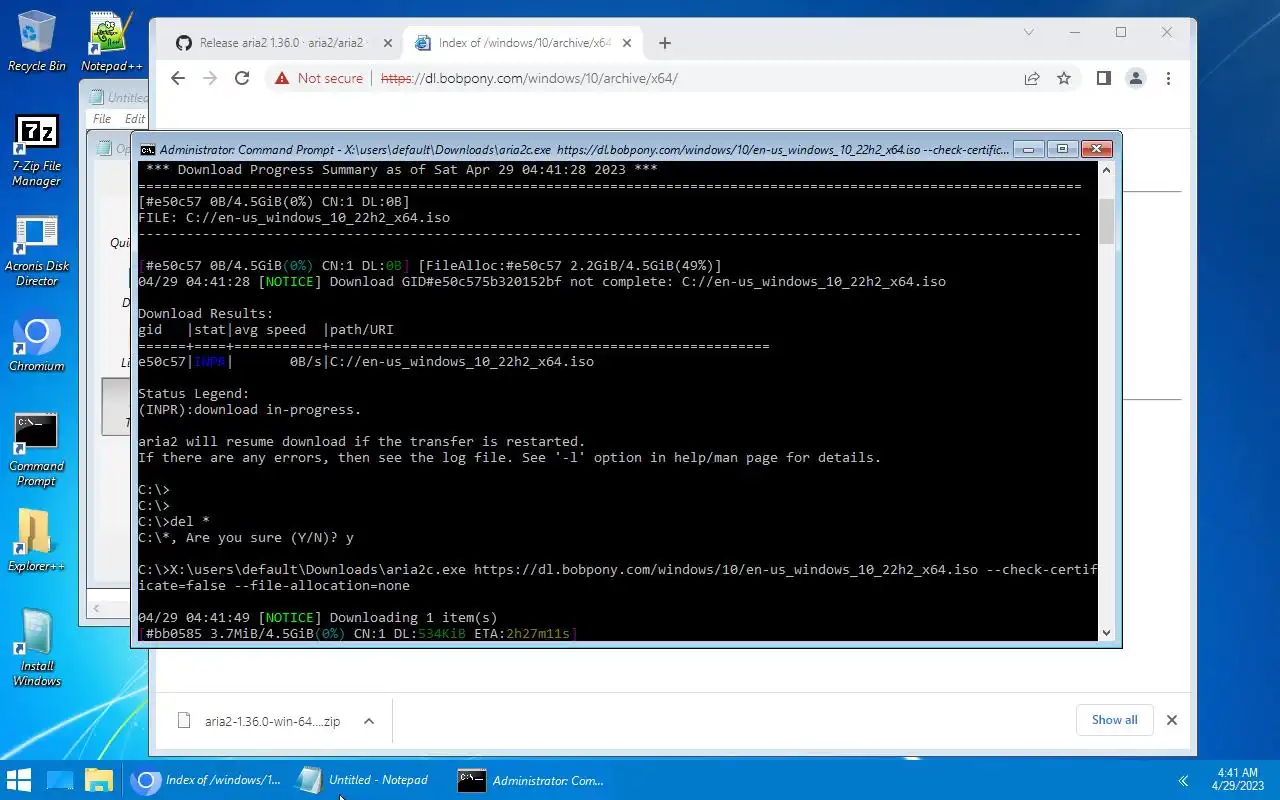Click the 'Status Legend:' text
This screenshot has height=800, width=1280.
click(x=193, y=393)
